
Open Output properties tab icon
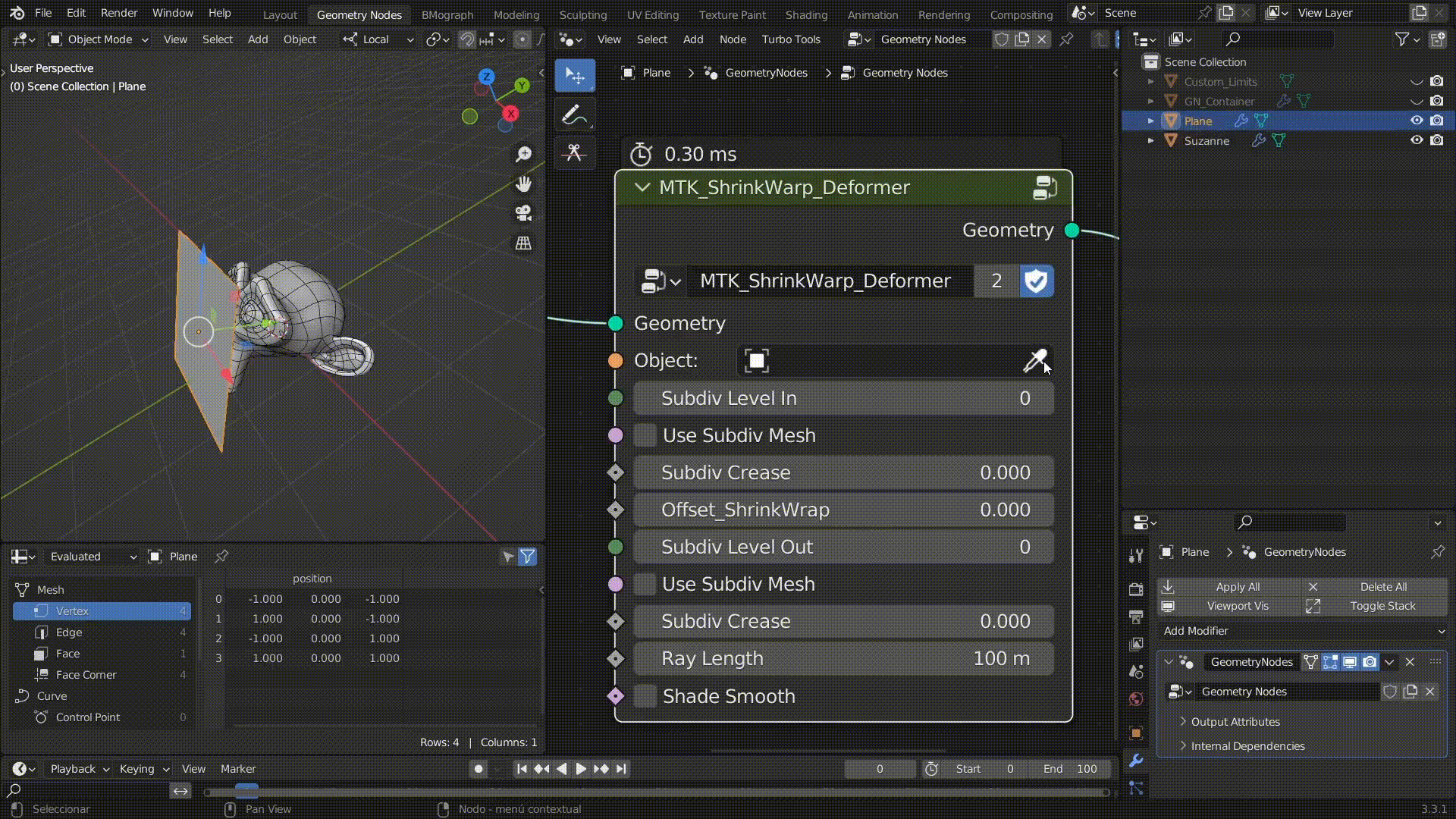pyautogui.click(x=1136, y=617)
